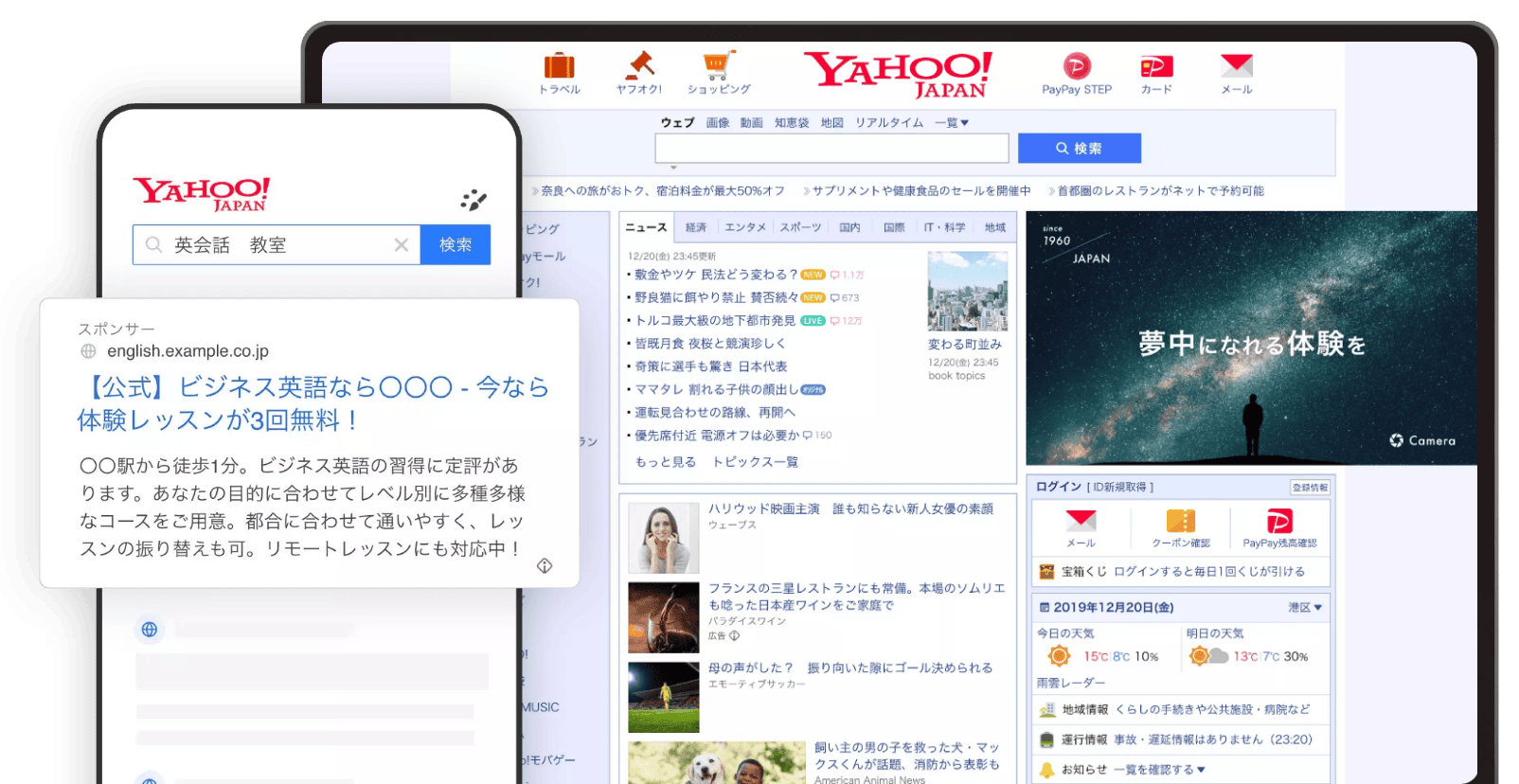Switch to the 経済 news tab
Screen dimensions: 1519x784
pos(696,227)
